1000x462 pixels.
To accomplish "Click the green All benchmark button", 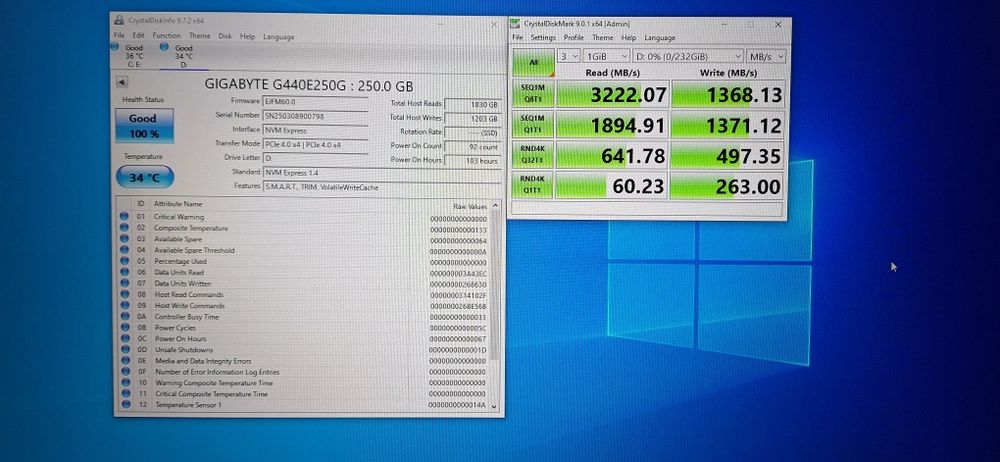I will click(534, 63).
